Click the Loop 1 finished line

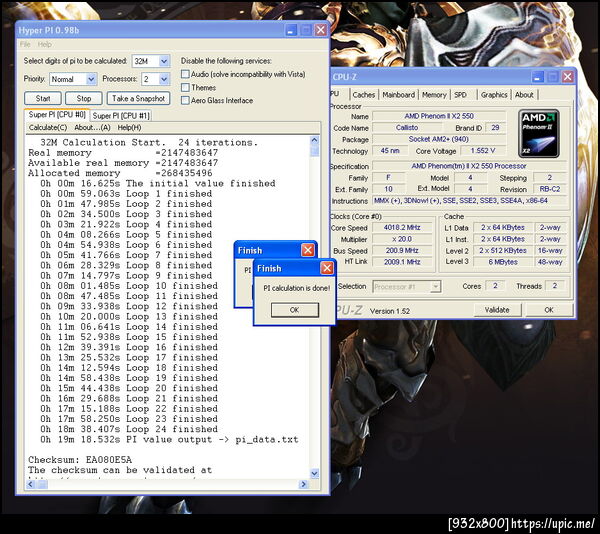click(x=126, y=194)
